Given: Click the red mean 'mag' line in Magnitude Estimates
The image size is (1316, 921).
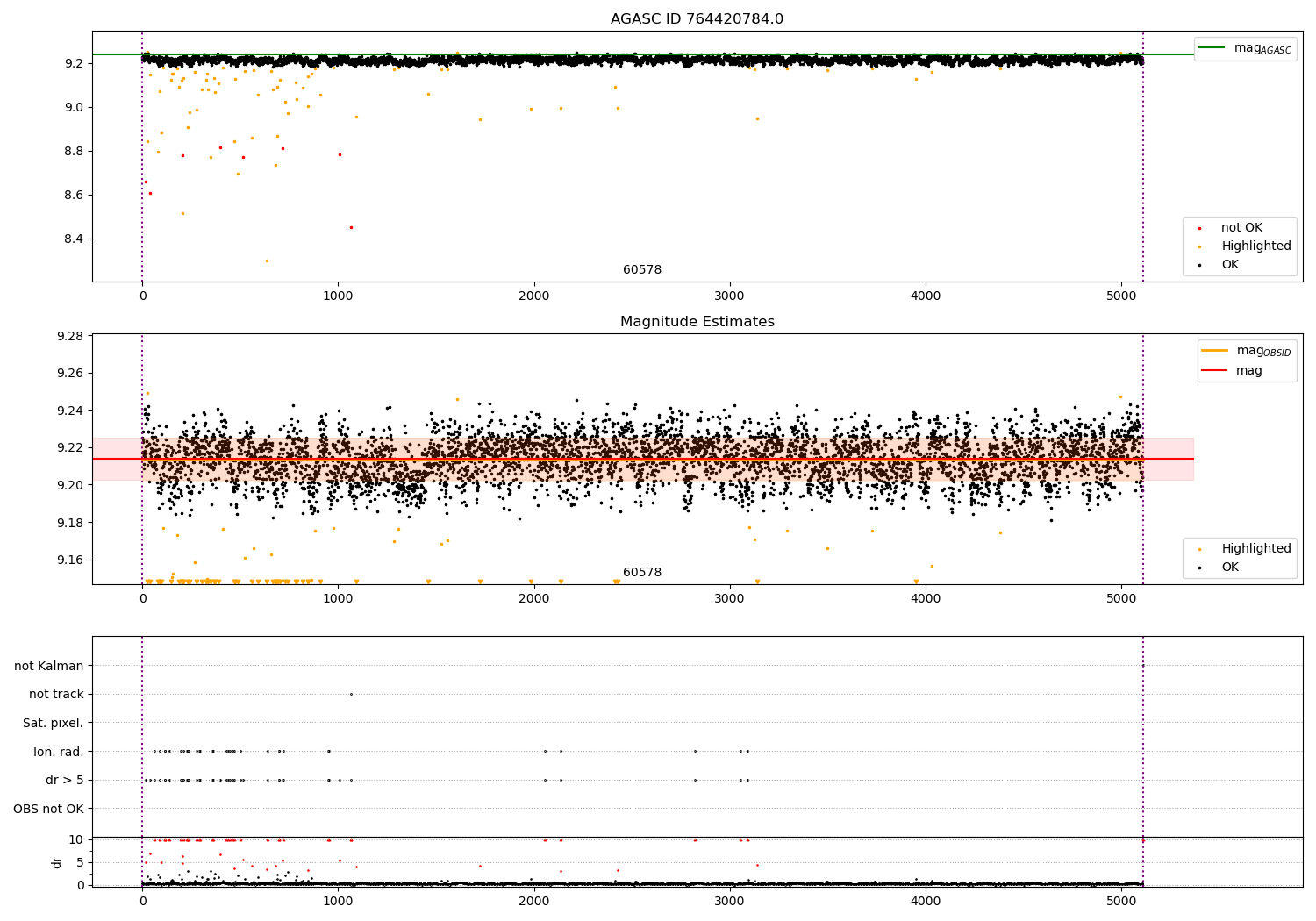Looking at the screenshot, I should point(643,459).
